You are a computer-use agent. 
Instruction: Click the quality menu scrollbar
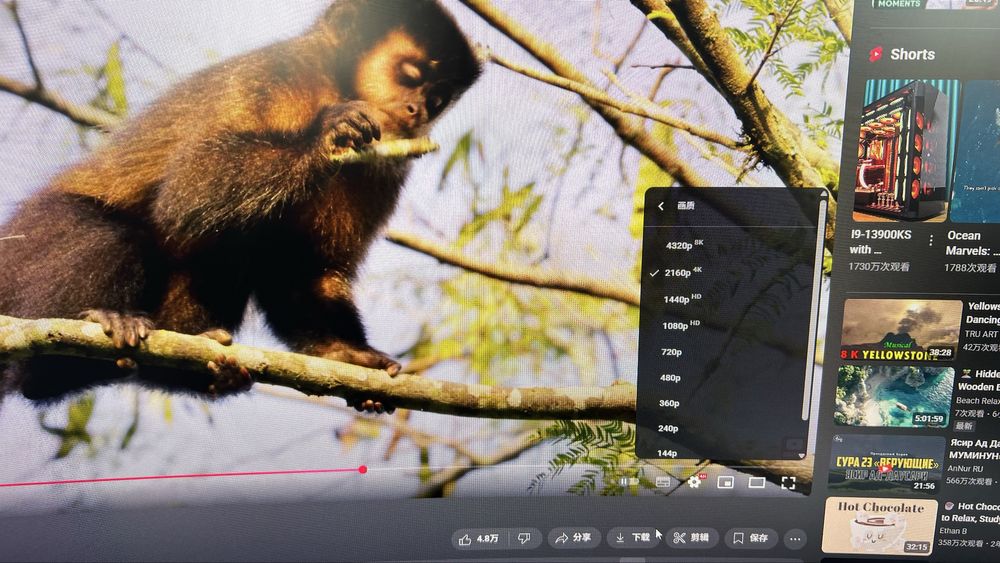tap(814, 309)
